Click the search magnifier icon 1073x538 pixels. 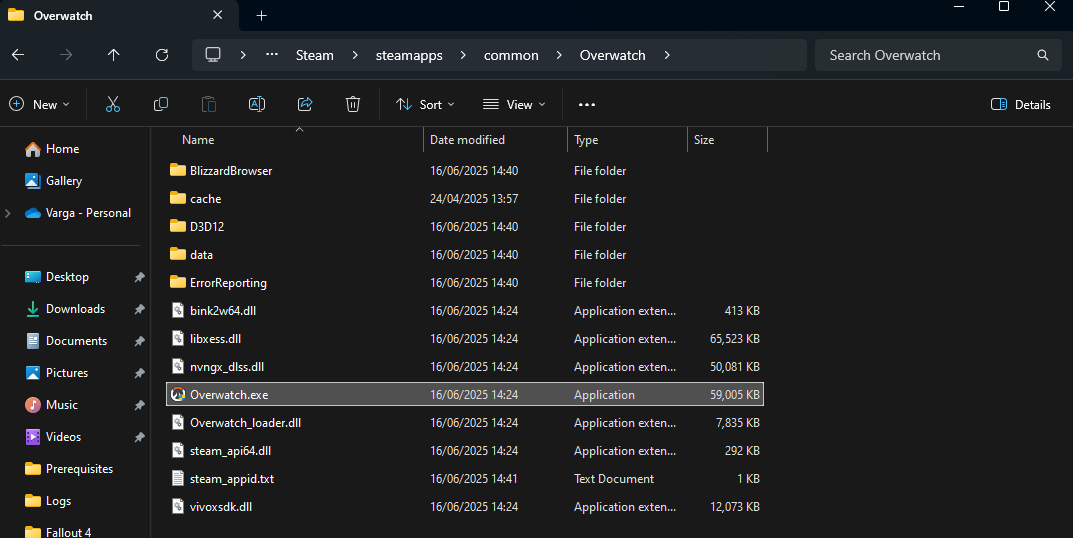coord(1042,55)
